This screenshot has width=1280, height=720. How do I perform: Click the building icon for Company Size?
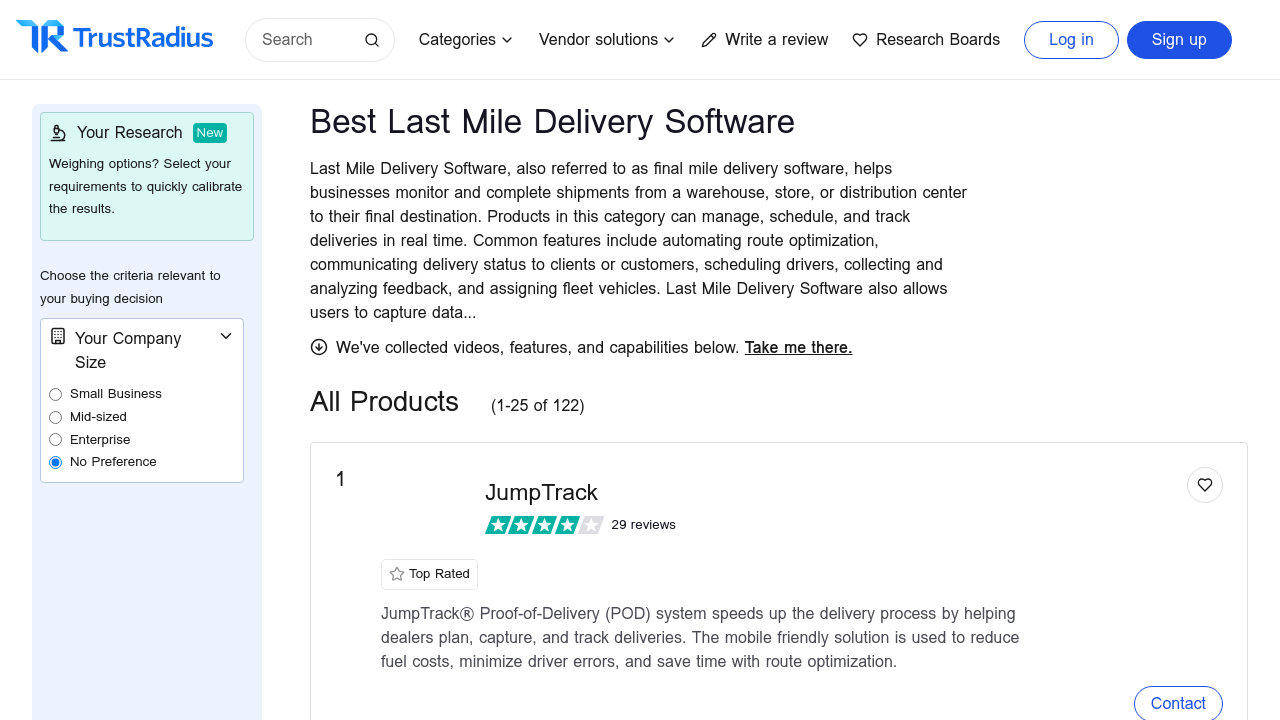click(58, 337)
